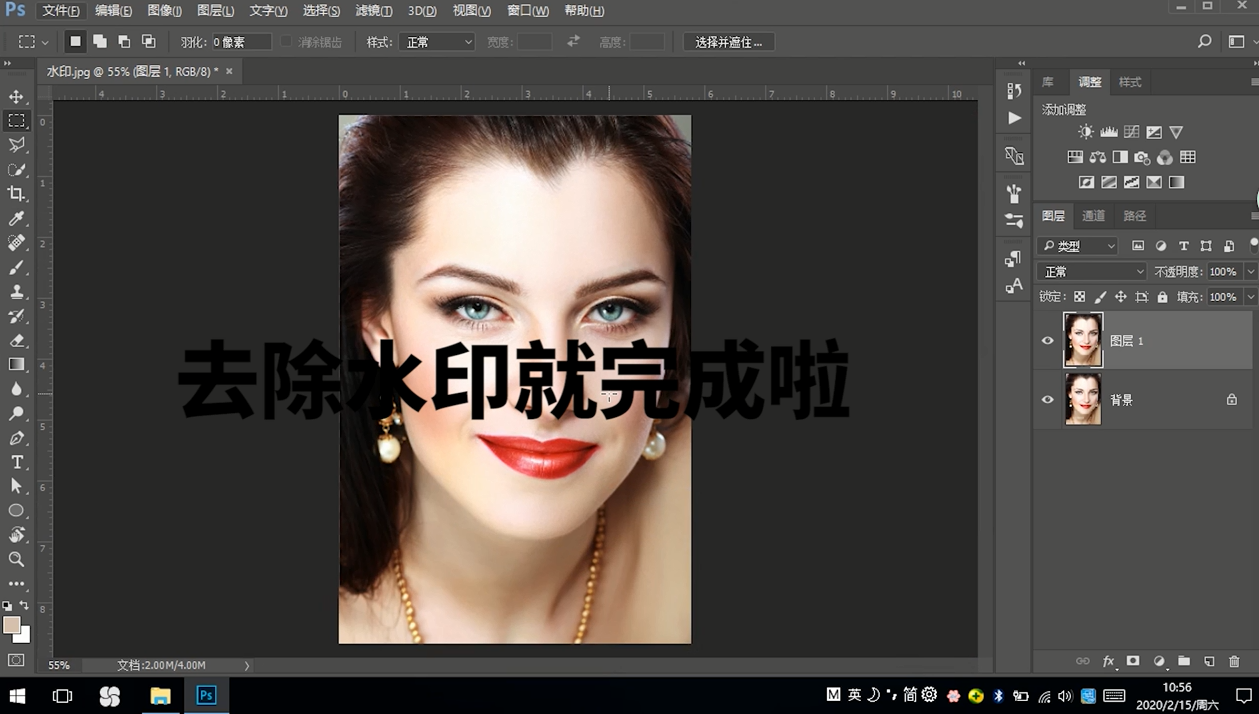Viewport: 1259px width, 714px height.
Task: Open the Curves adjustment icon
Action: [x=1131, y=131]
